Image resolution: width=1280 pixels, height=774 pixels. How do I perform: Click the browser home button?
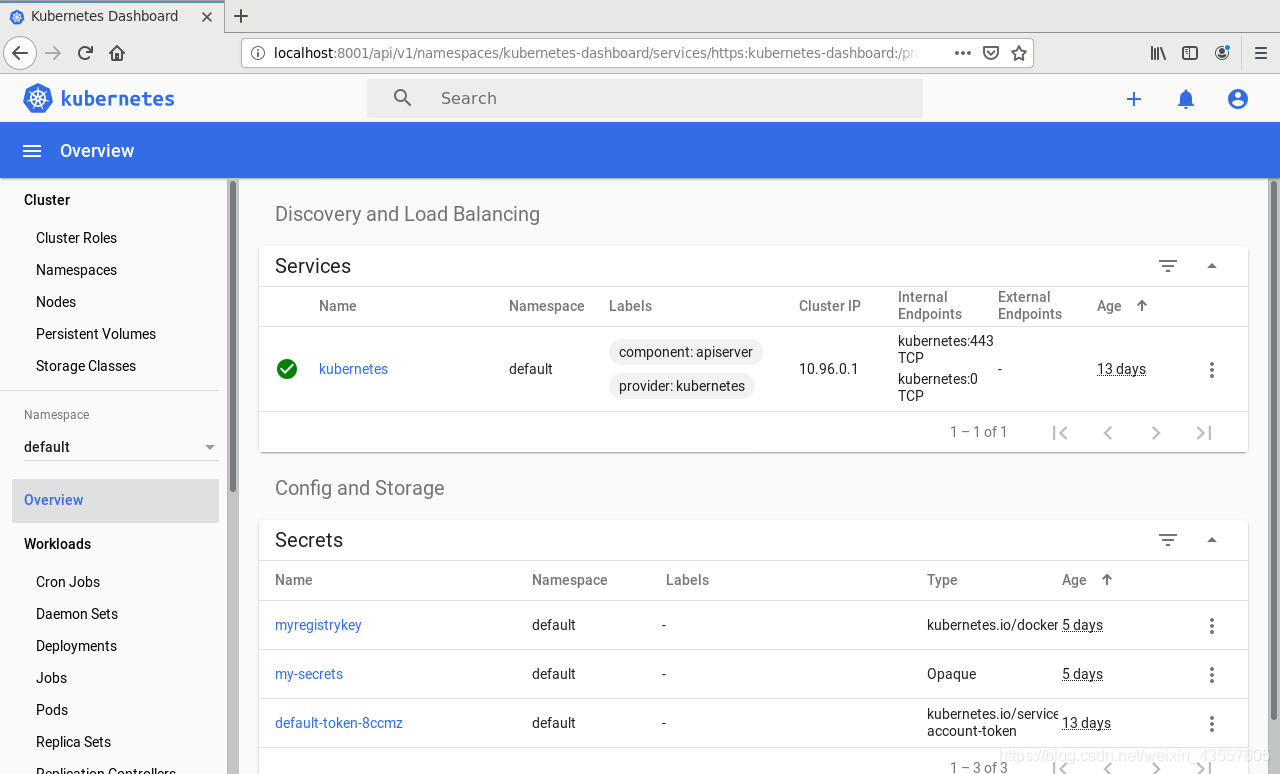pyautogui.click(x=117, y=53)
